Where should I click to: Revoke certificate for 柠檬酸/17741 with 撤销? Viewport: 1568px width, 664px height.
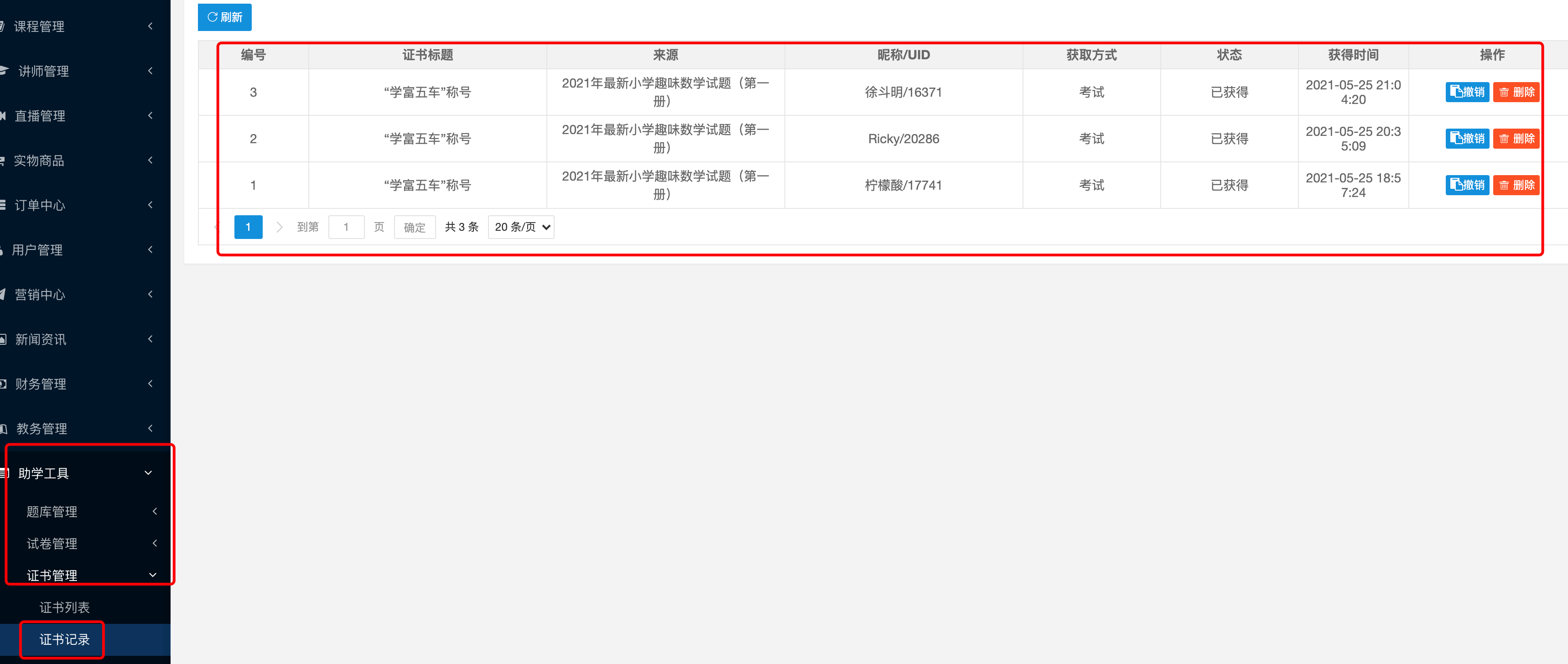pos(1467,185)
